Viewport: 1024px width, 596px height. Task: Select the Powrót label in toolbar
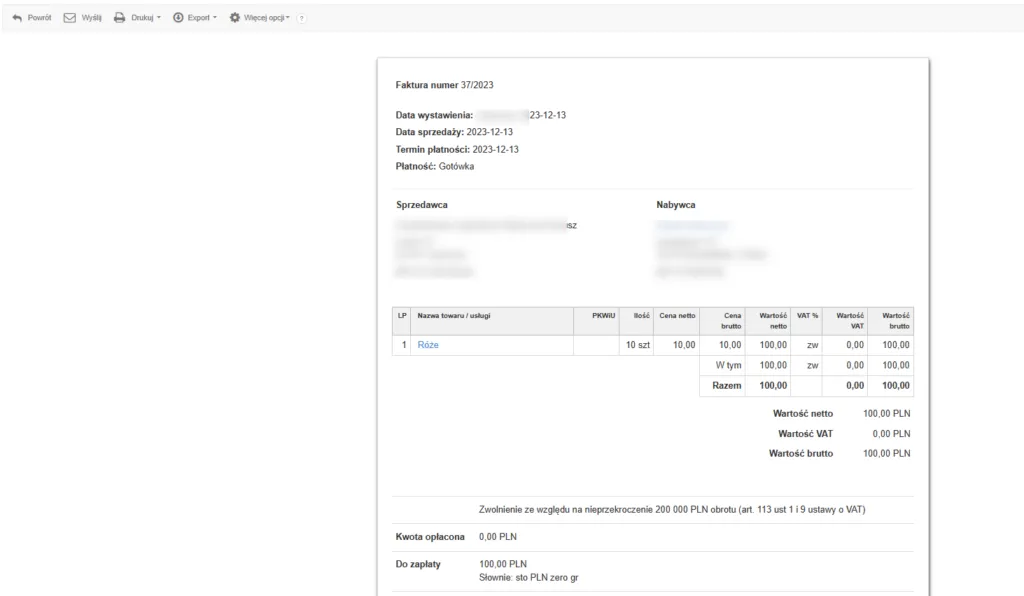pyautogui.click(x=40, y=18)
